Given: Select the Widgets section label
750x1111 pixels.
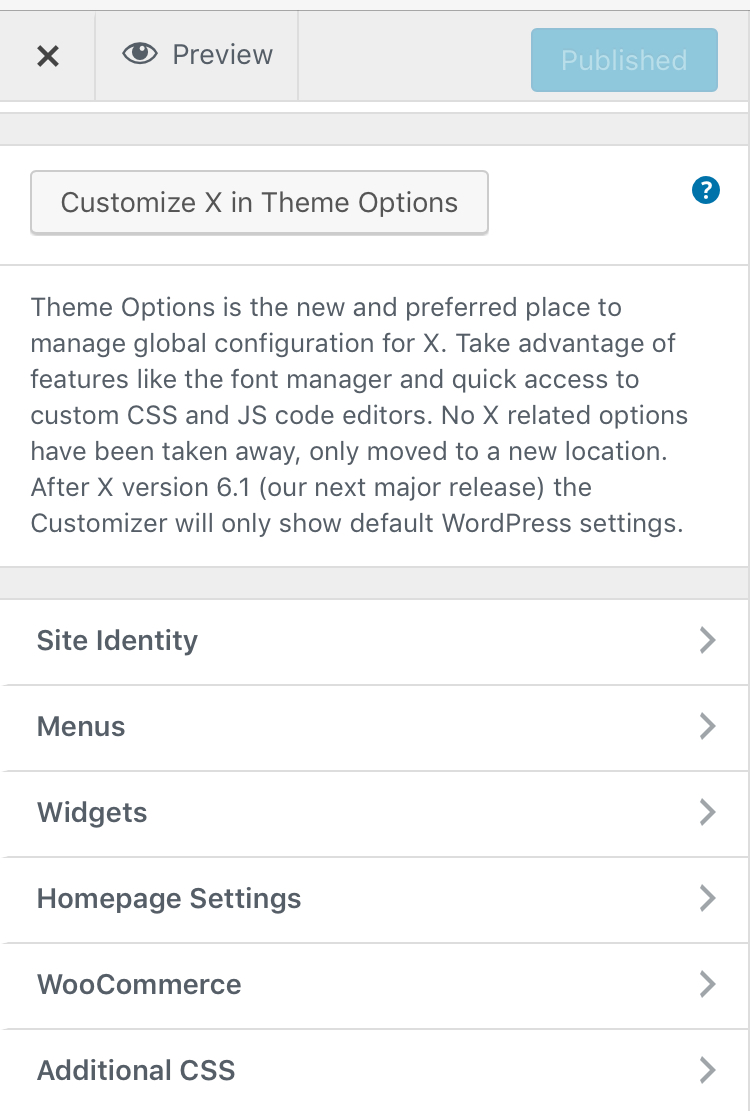Looking at the screenshot, I should 92,813.
